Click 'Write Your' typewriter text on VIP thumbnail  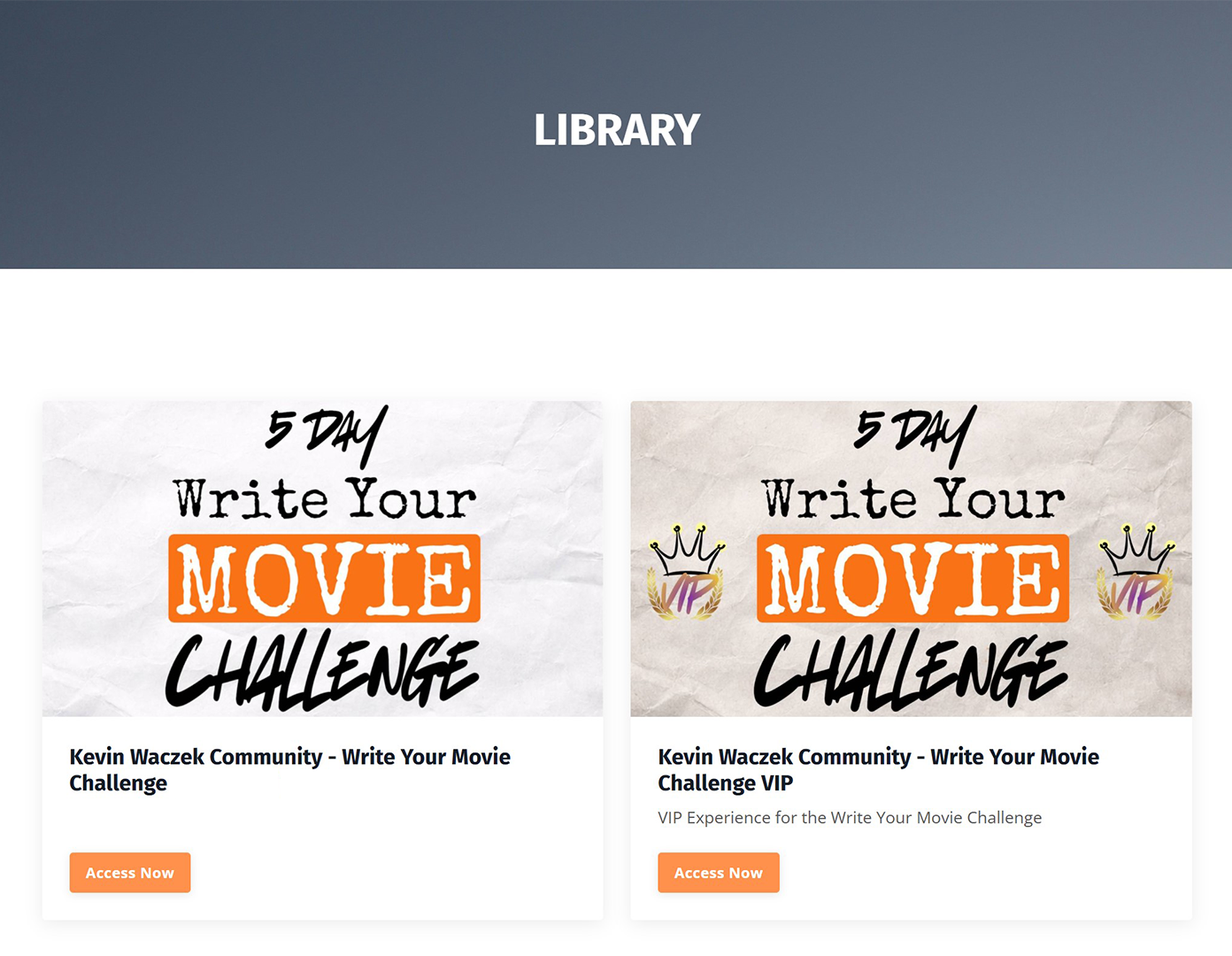point(913,498)
